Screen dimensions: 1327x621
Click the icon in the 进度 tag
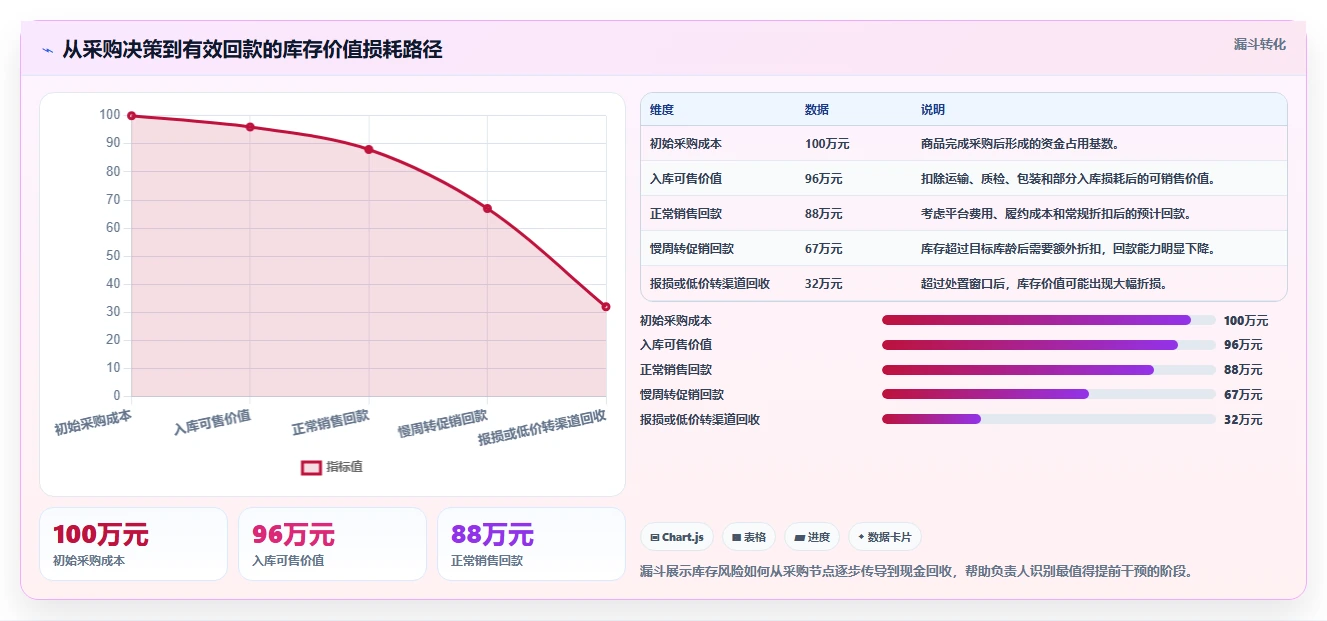799,538
